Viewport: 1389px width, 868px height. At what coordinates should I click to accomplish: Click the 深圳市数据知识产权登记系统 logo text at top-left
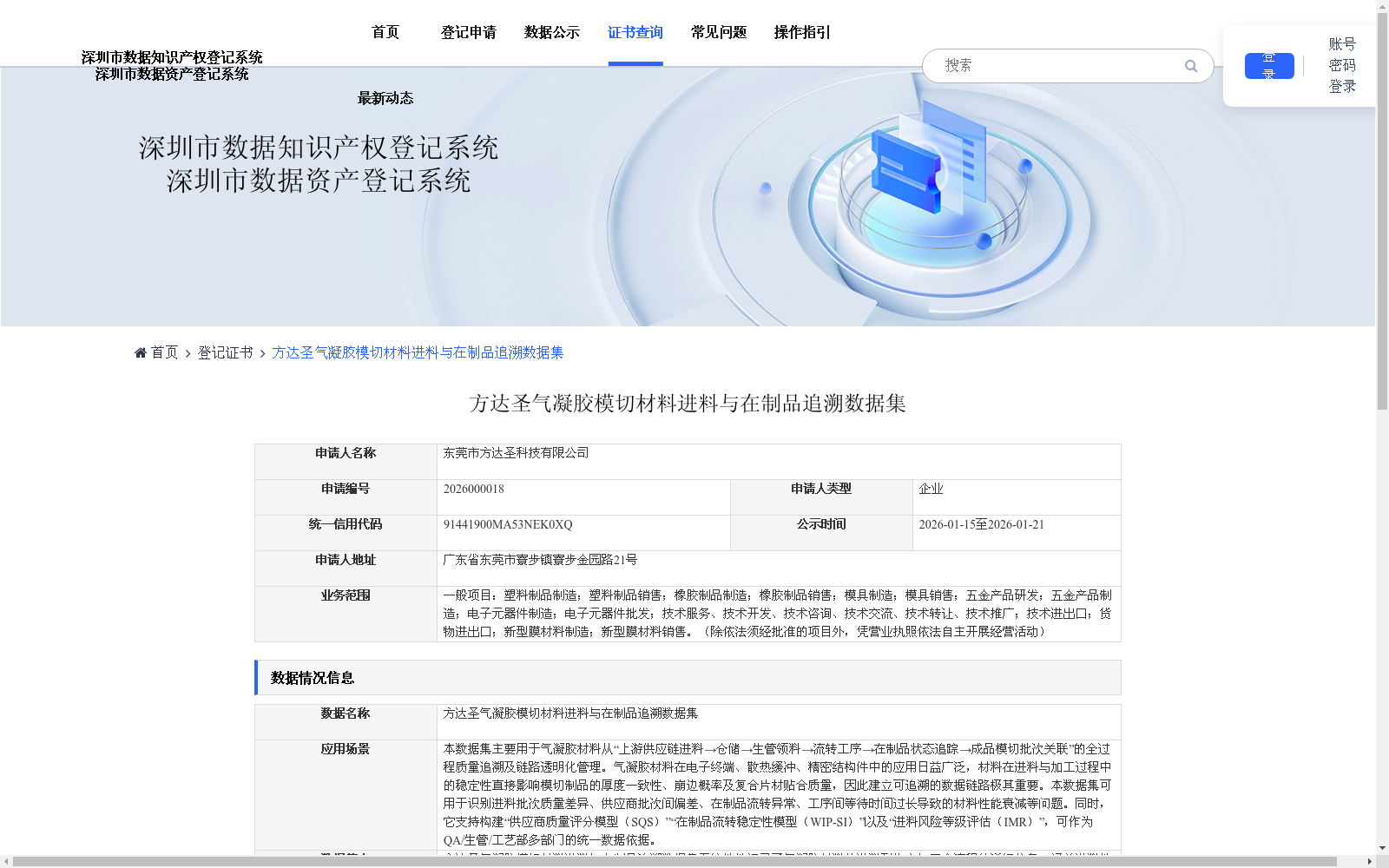click(x=172, y=57)
